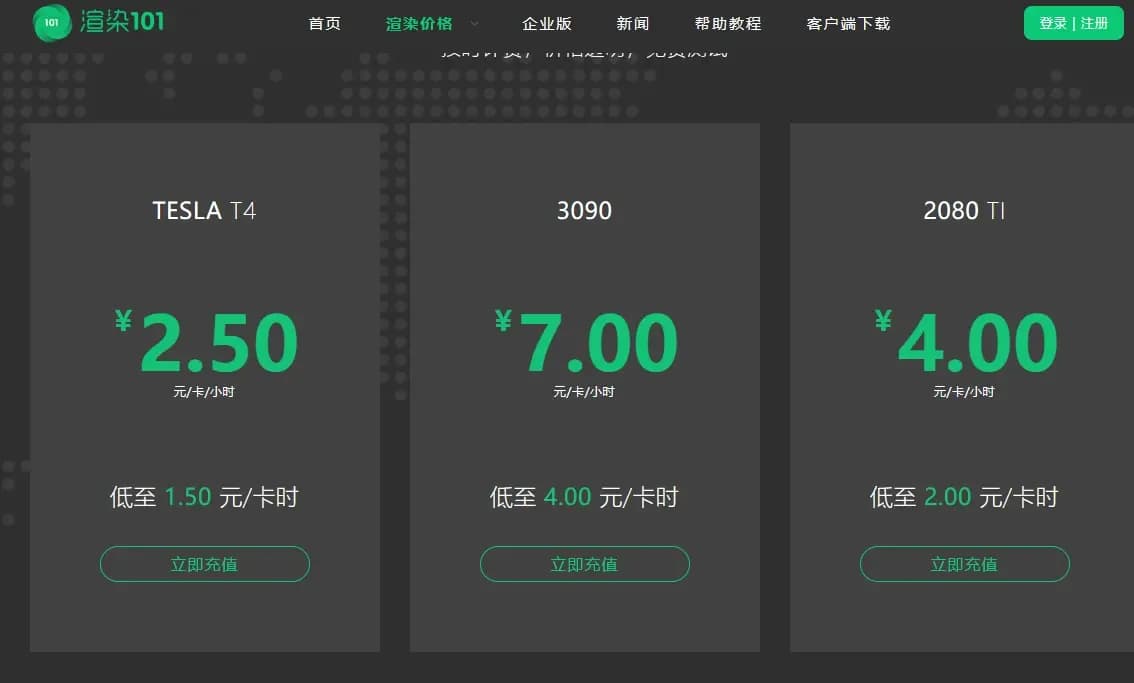Expand the 渲染价格 dropdown chevron
Viewport: 1134px width, 683px height.
coord(474,24)
